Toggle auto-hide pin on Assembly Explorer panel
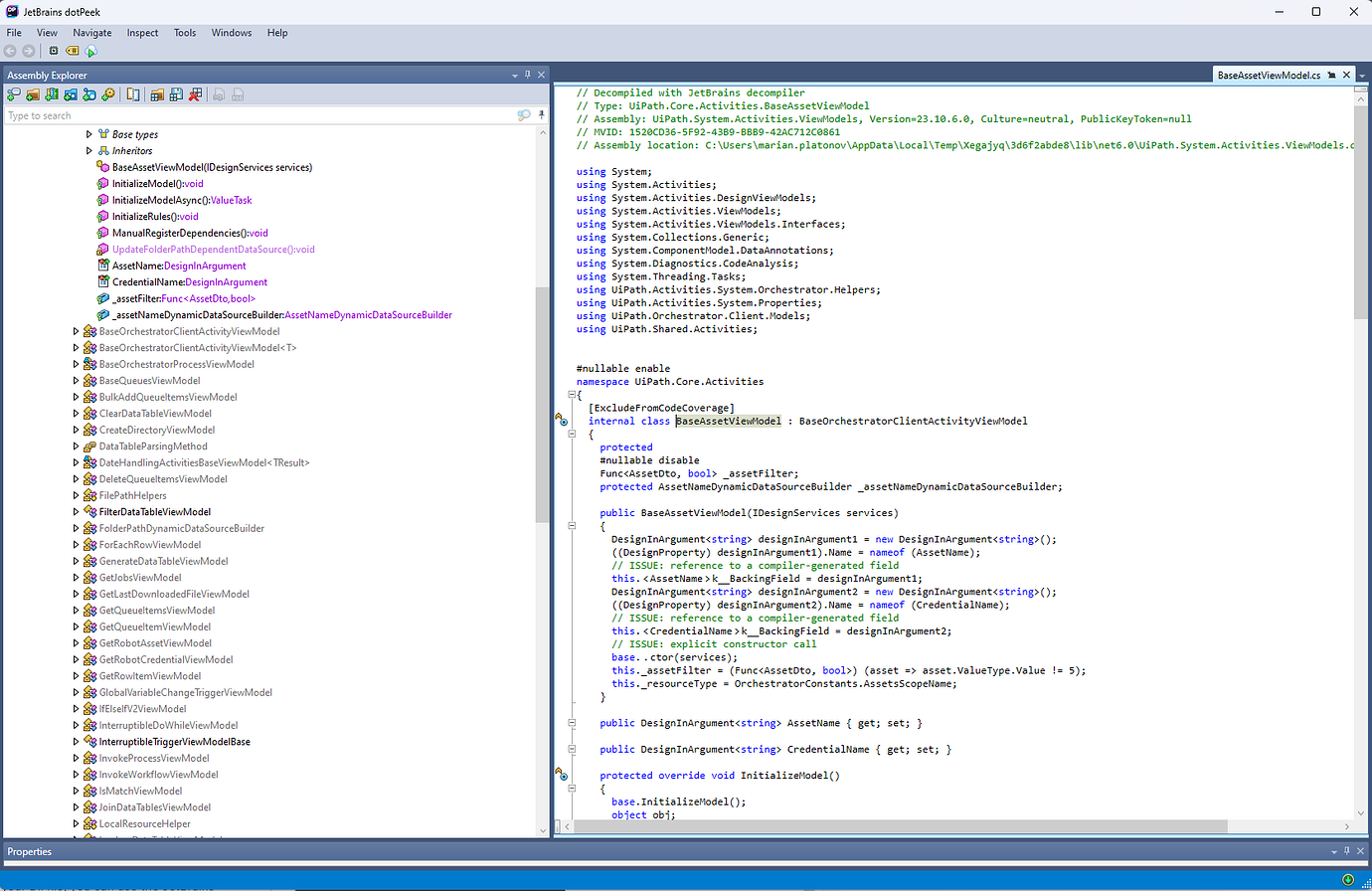Viewport: 1372px width, 891px height. pos(528,74)
